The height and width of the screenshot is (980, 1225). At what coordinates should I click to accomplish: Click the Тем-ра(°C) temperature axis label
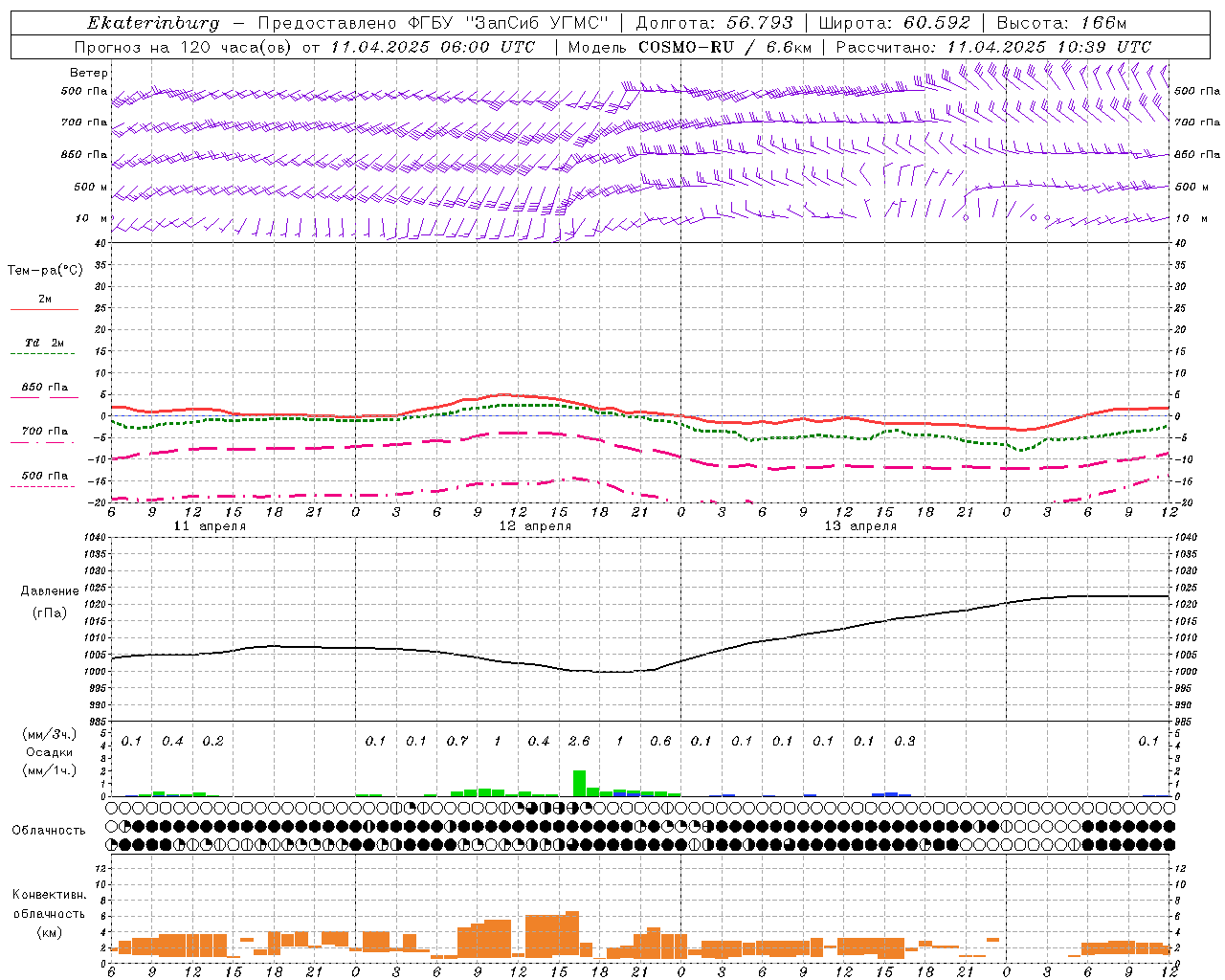pyautogui.click(x=45, y=271)
